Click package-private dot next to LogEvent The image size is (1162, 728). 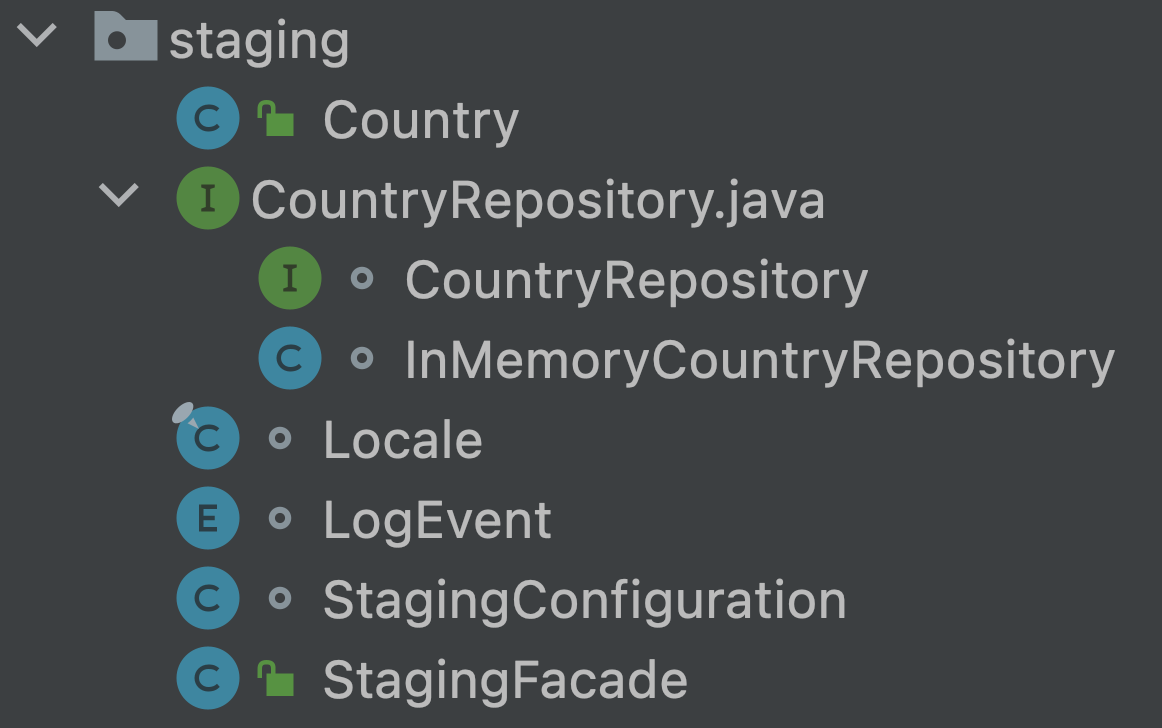pyautogui.click(x=279, y=518)
